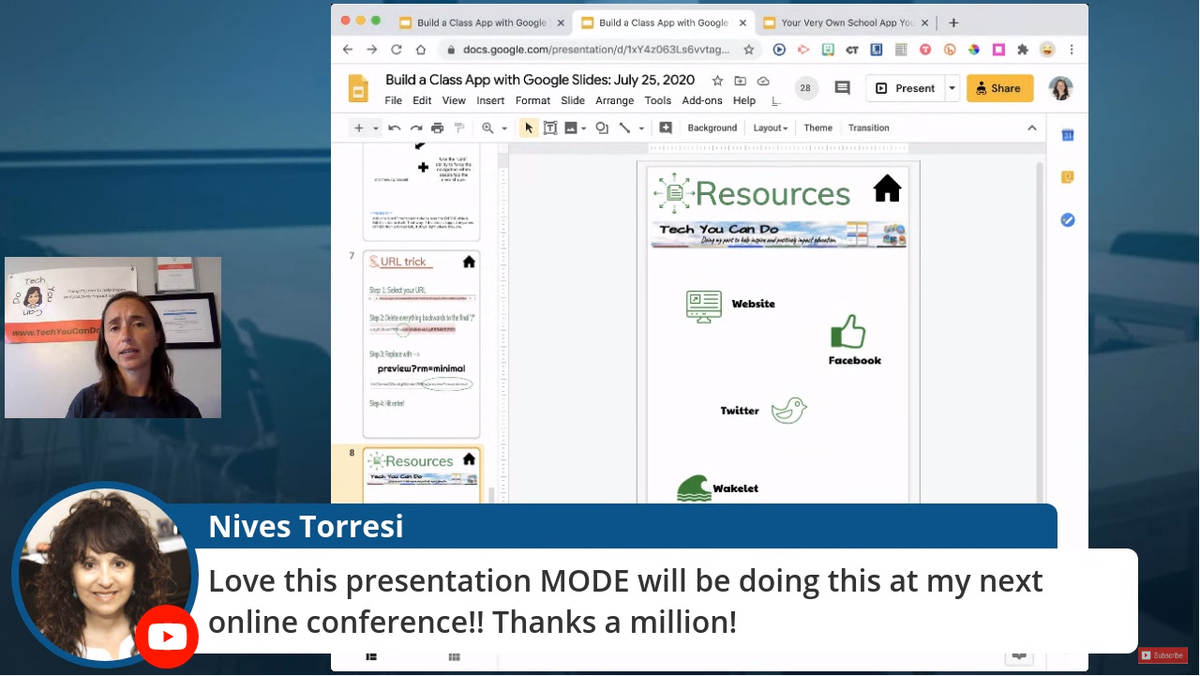
Task: Open the Help menu
Action: point(744,101)
